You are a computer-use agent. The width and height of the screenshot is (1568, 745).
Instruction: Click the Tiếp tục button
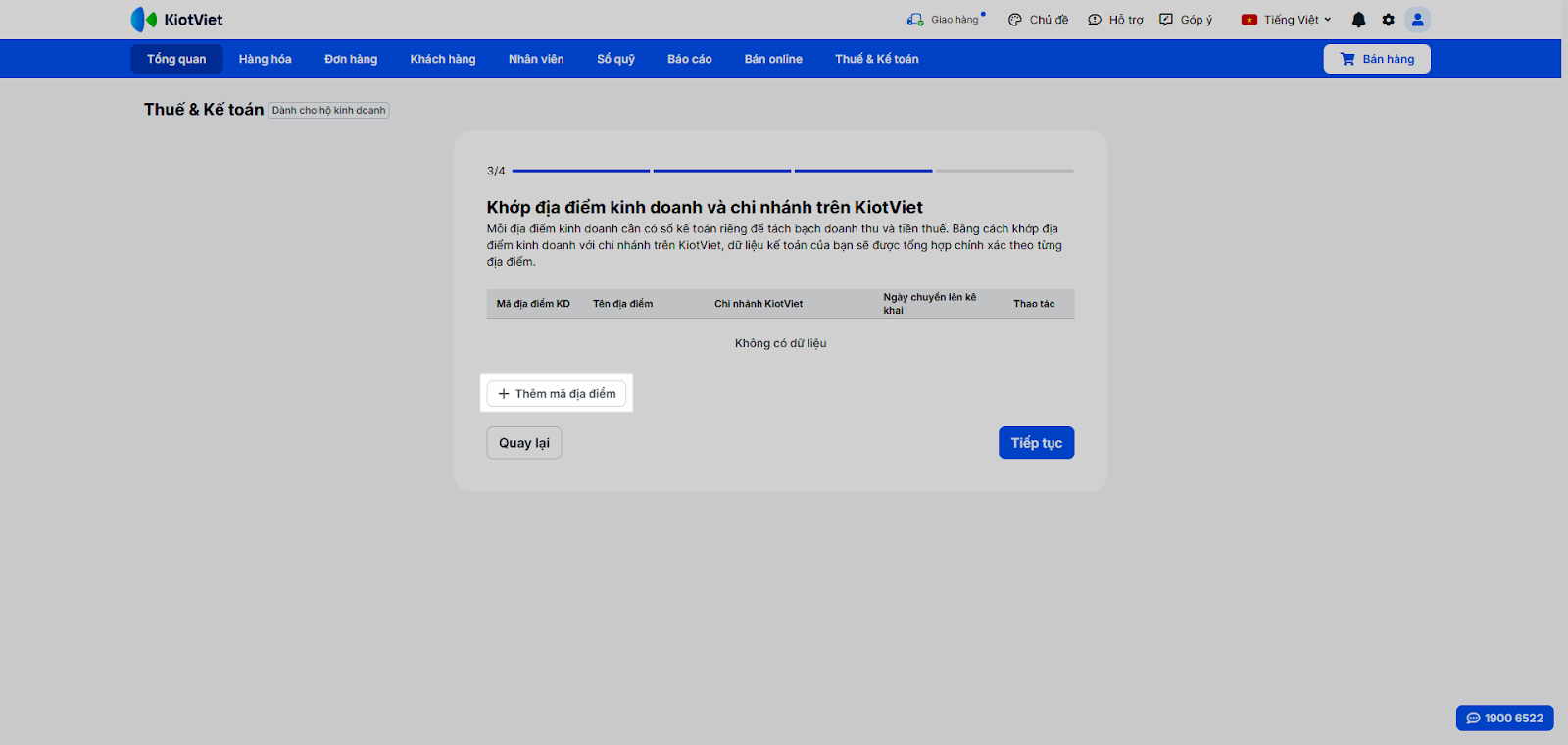coord(1037,443)
